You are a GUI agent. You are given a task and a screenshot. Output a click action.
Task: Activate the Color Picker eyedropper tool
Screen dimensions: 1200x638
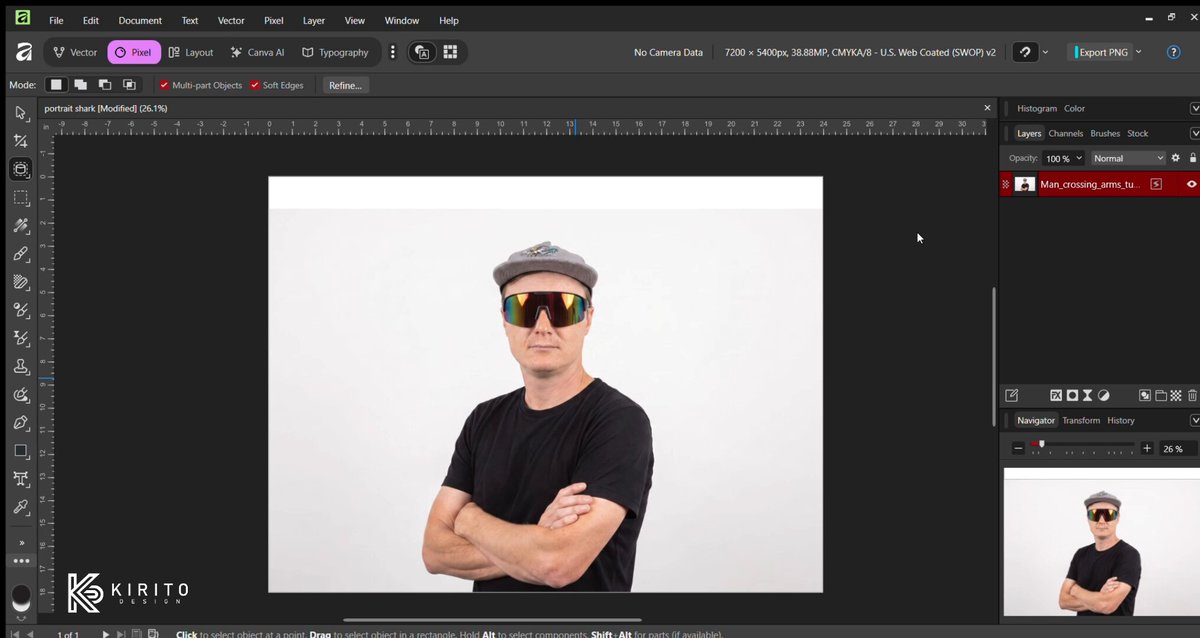tap(20, 507)
